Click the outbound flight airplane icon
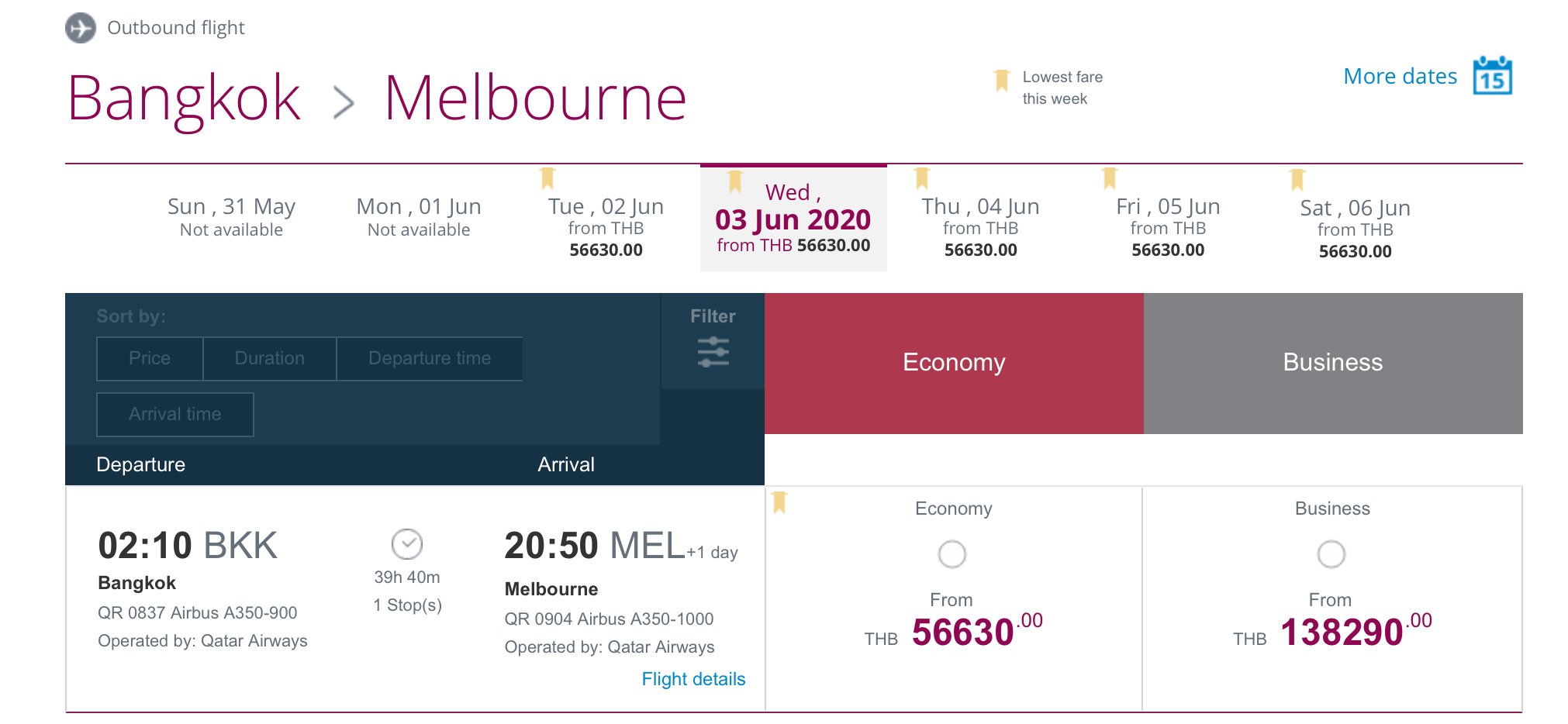This screenshot has width=1568, height=724. tap(81, 29)
